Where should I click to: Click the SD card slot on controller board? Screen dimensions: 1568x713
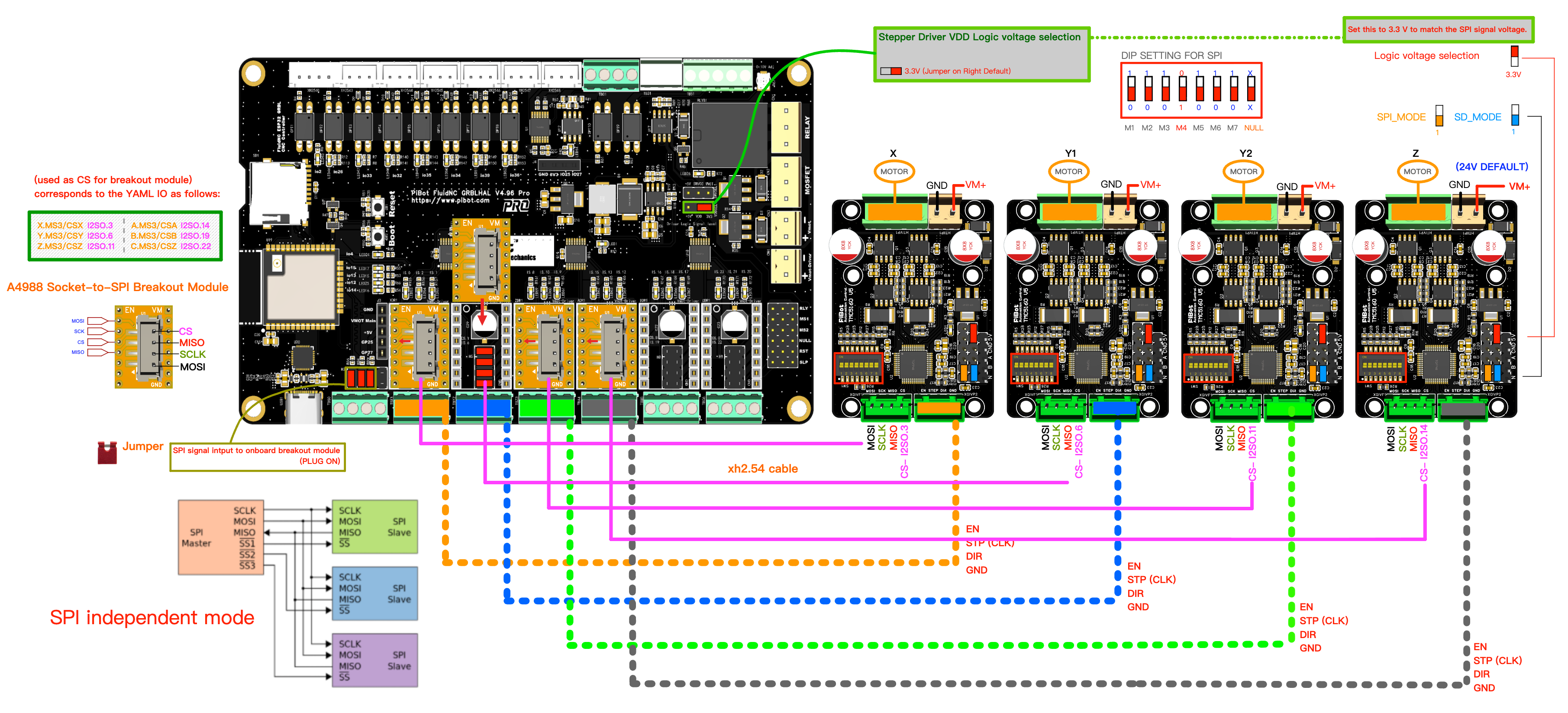(x=278, y=194)
